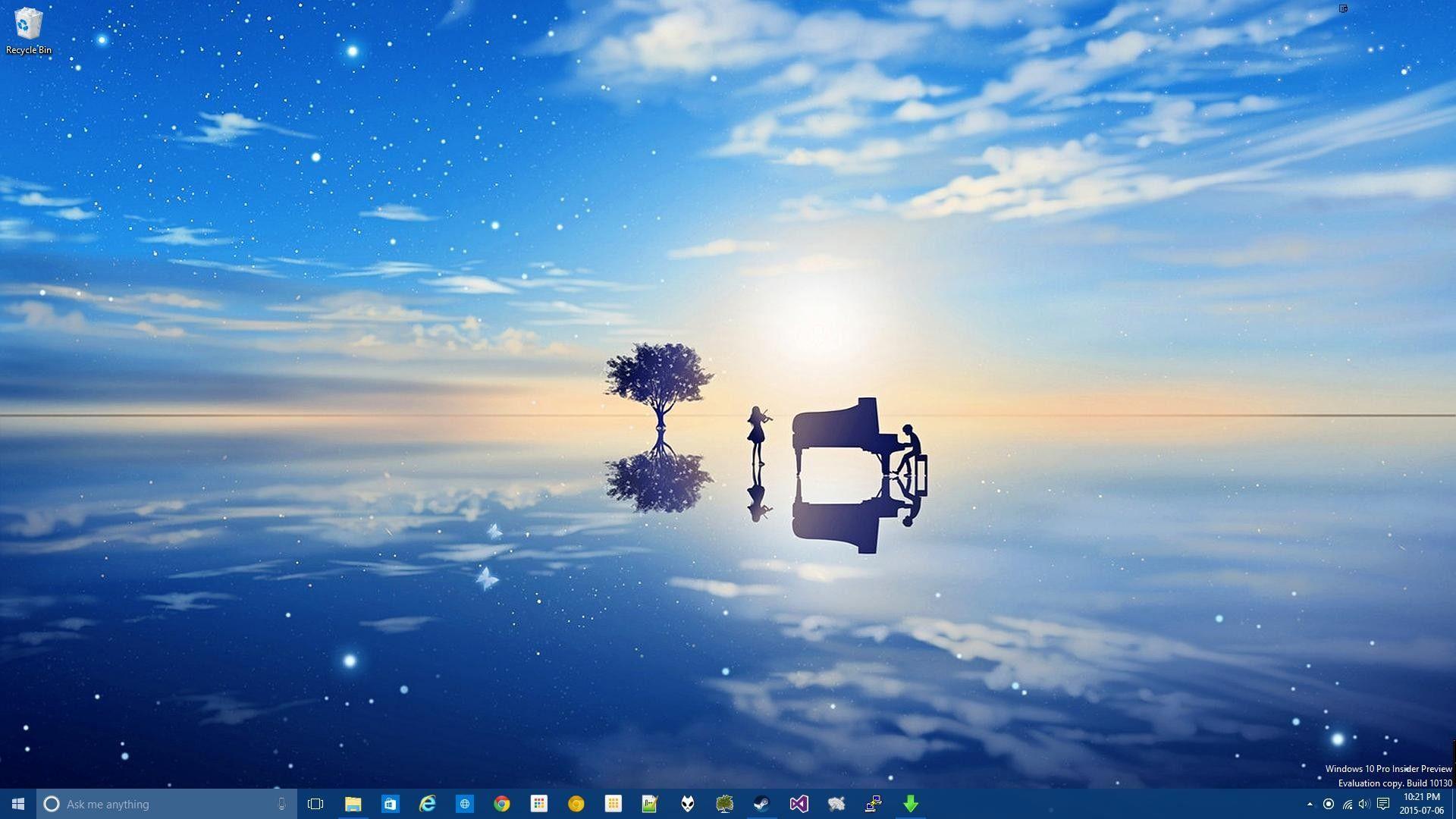This screenshot has width=1456, height=819.
Task: Open Action Center notifications
Action: pyautogui.click(x=1384, y=804)
